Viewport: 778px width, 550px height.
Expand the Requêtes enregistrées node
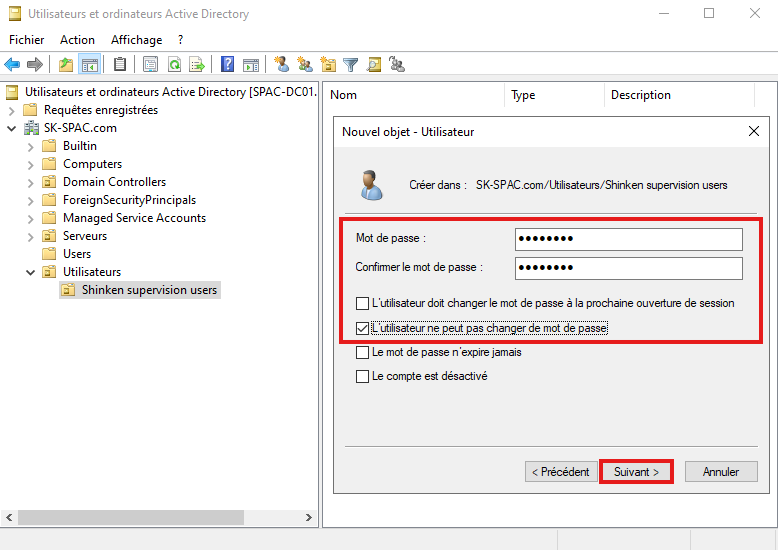click(12, 110)
